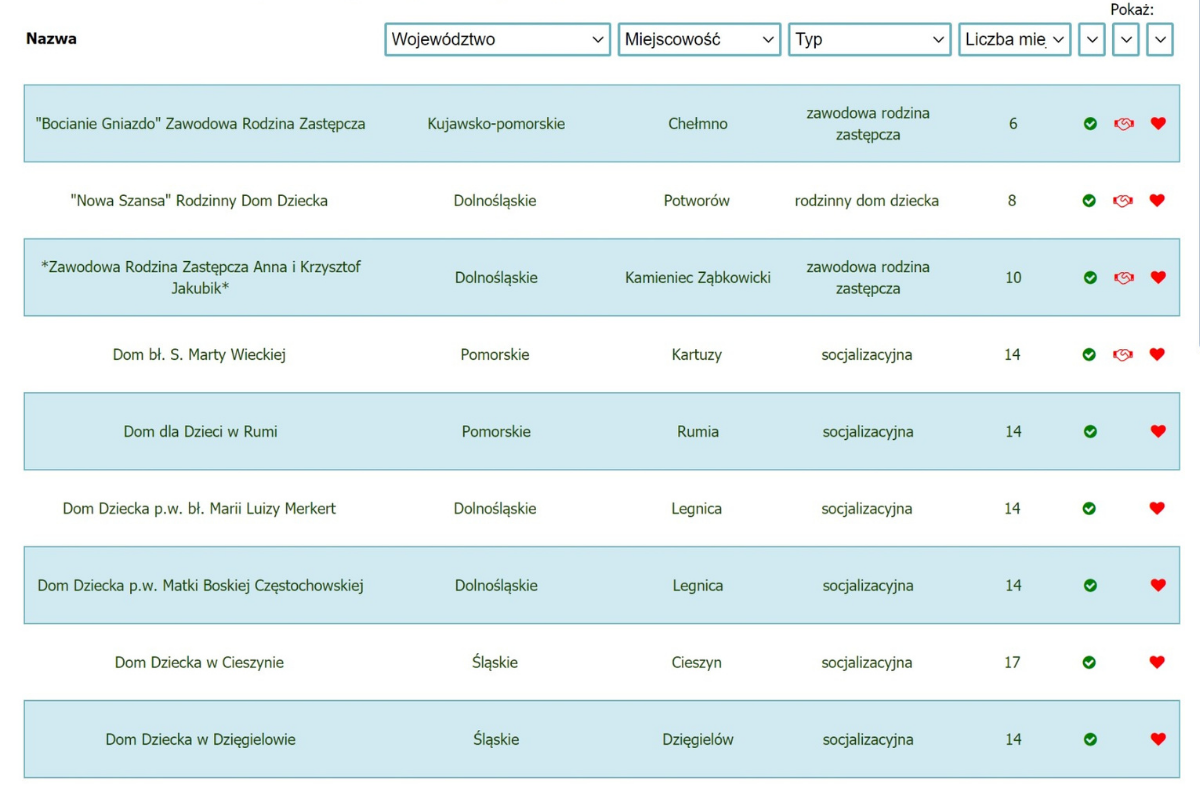Click the Potworów city cell
1200x800 pixels.
697,200
